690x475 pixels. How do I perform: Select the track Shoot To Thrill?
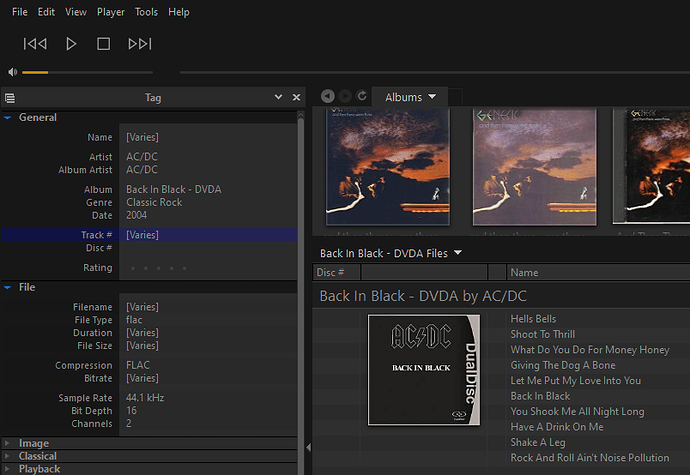(543, 334)
